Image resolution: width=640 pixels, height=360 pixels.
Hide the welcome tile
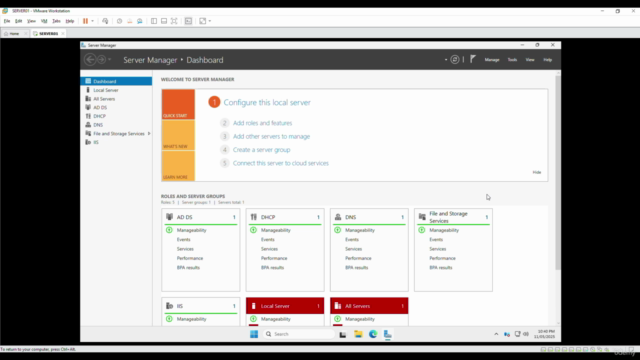pos(537,172)
